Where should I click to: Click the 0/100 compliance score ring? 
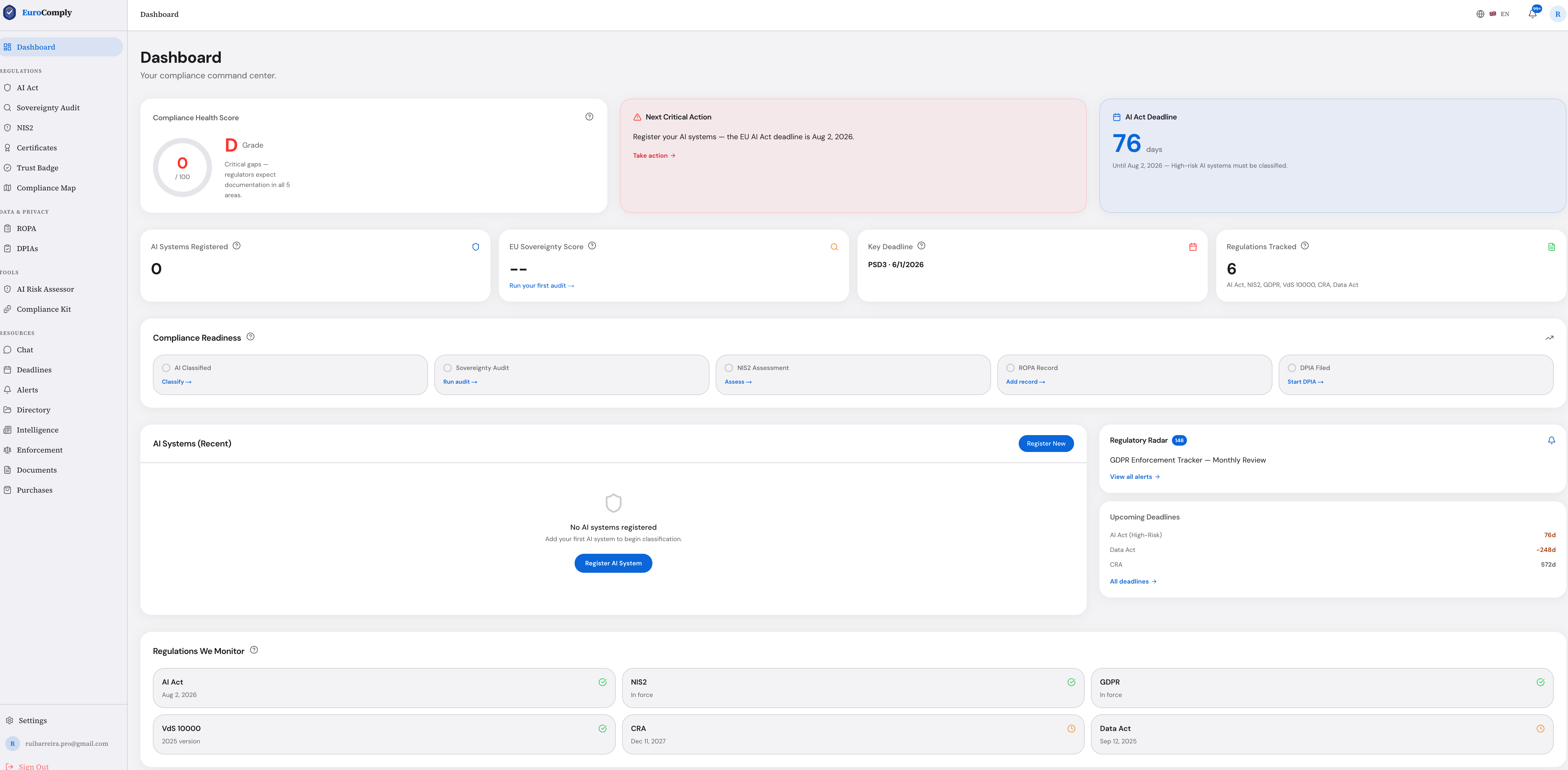(x=182, y=167)
